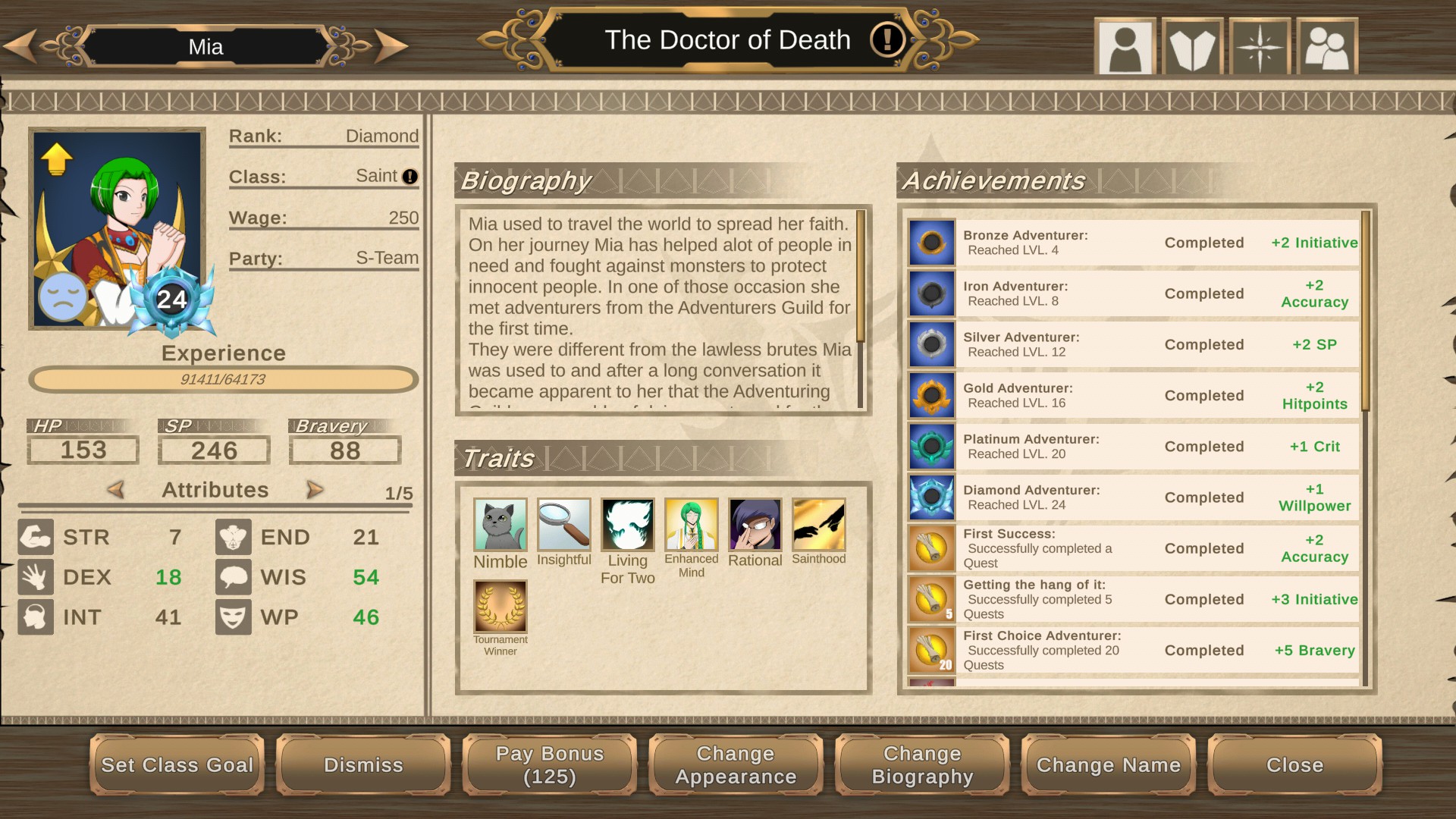The width and height of the screenshot is (1456, 819).
Task: Open the character profile tab icon
Action: pyautogui.click(x=1125, y=47)
